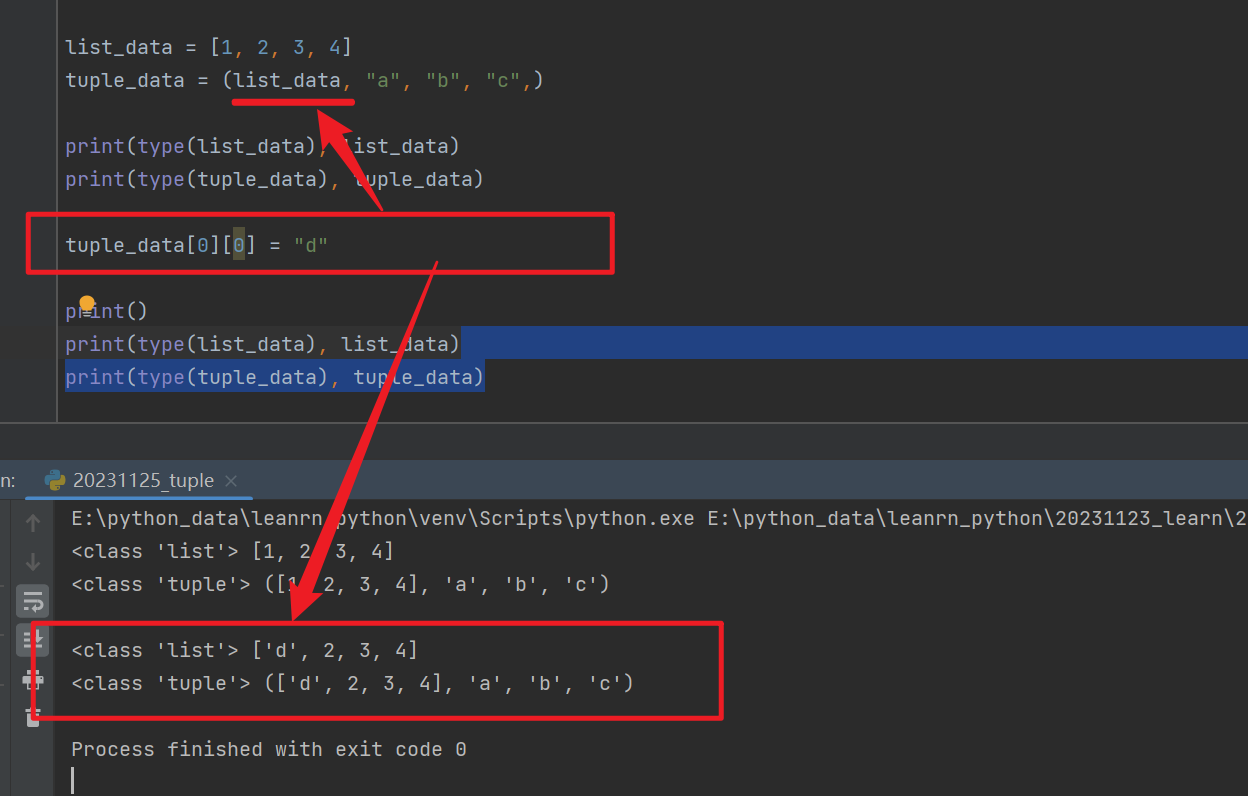Click the down-arrow navigation icon in console
1248x796 pixels.
pyautogui.click(x=32, y=562)
